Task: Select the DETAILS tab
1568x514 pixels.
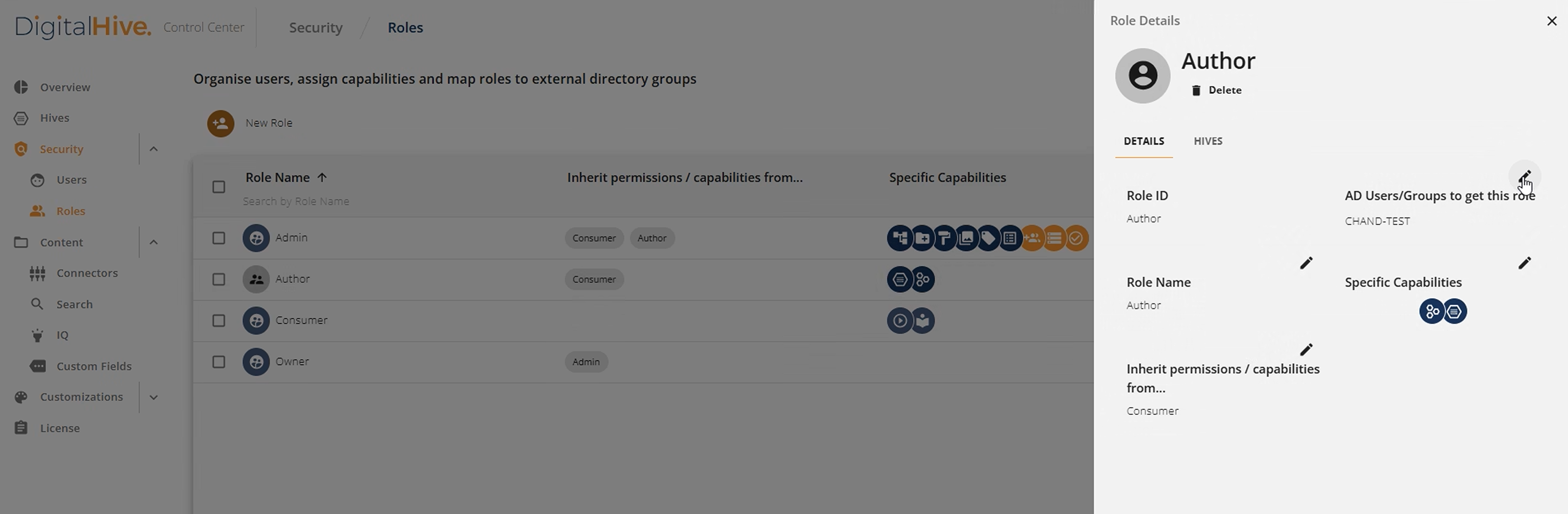Action: tap(1143, 141)
